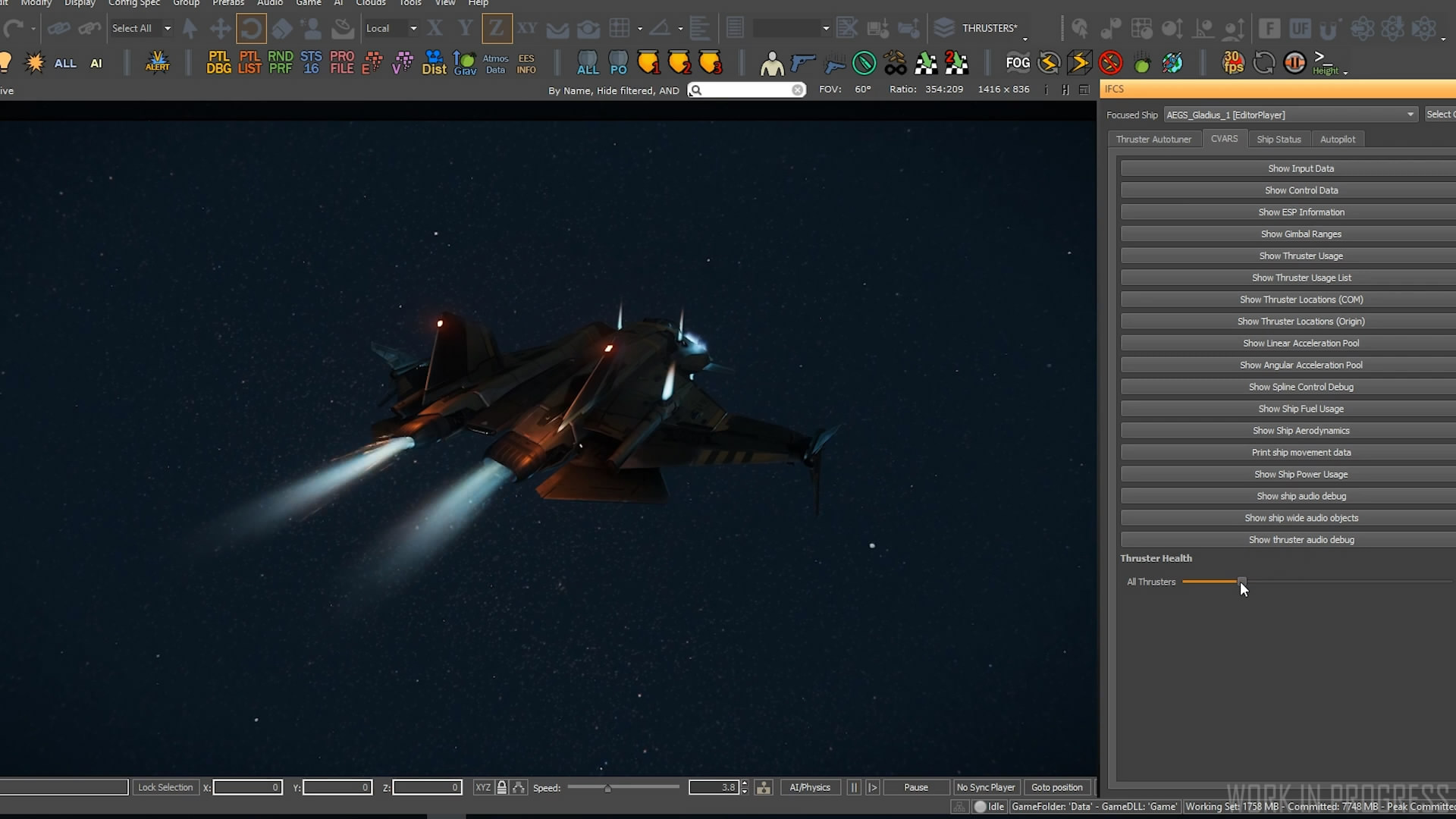
Task: Click the viewport search field
Action: click(x=746, y=90)
